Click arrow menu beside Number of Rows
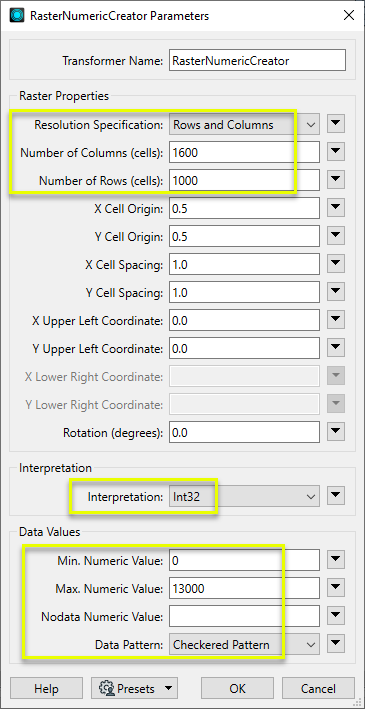Viewport: 365px width, 709px height. 336,180
